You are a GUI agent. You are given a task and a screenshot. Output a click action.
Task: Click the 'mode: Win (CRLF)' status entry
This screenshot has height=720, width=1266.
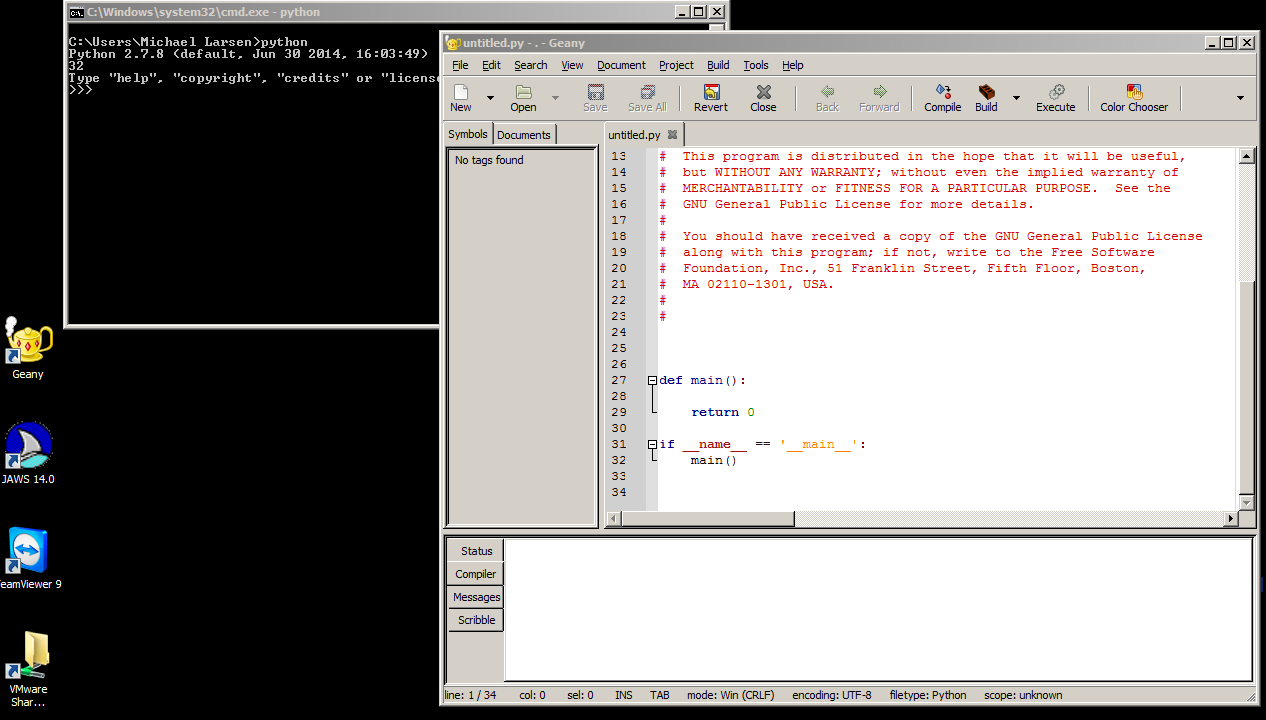[730, 695]
